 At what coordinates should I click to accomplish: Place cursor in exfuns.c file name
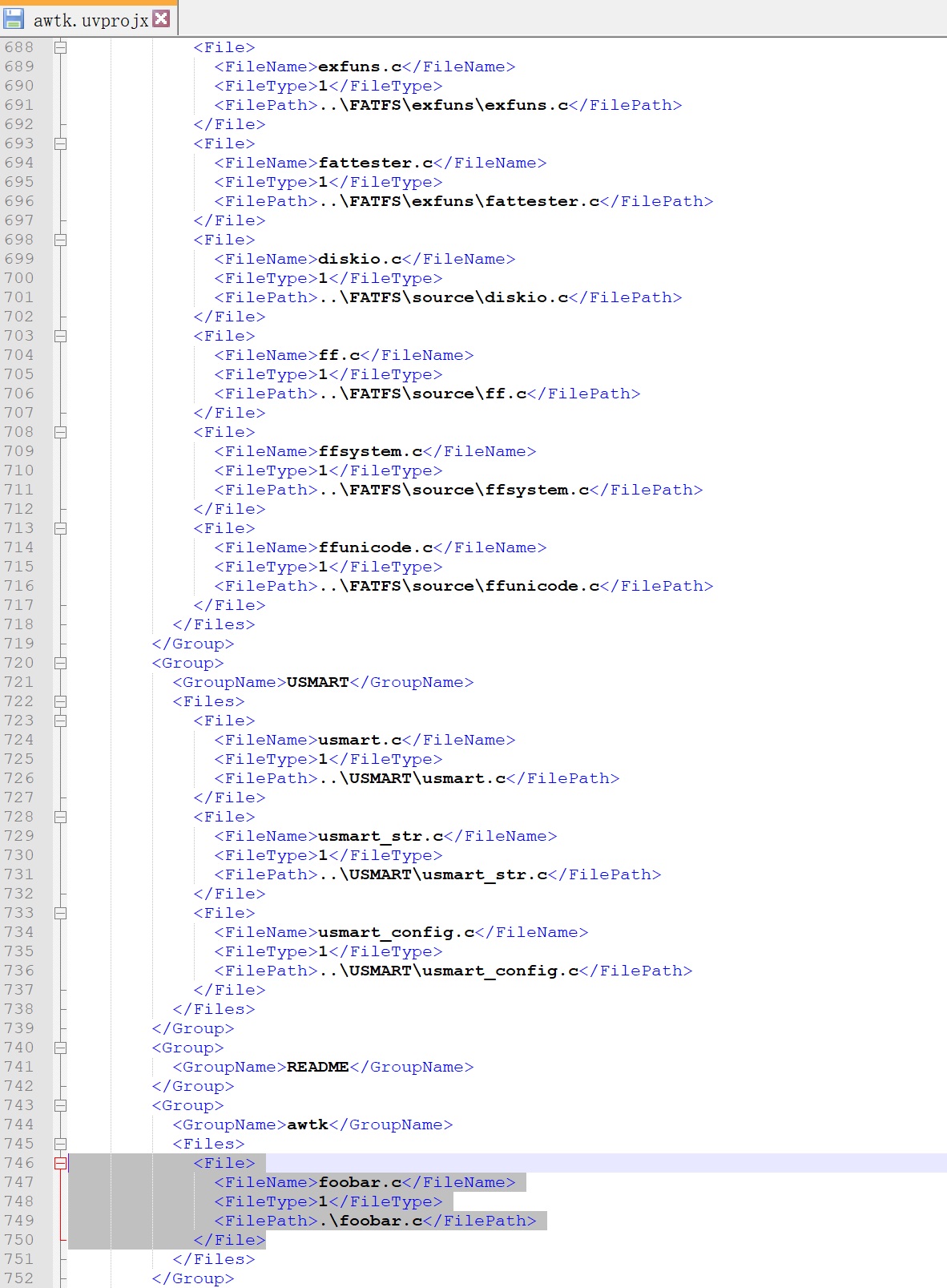360,67
